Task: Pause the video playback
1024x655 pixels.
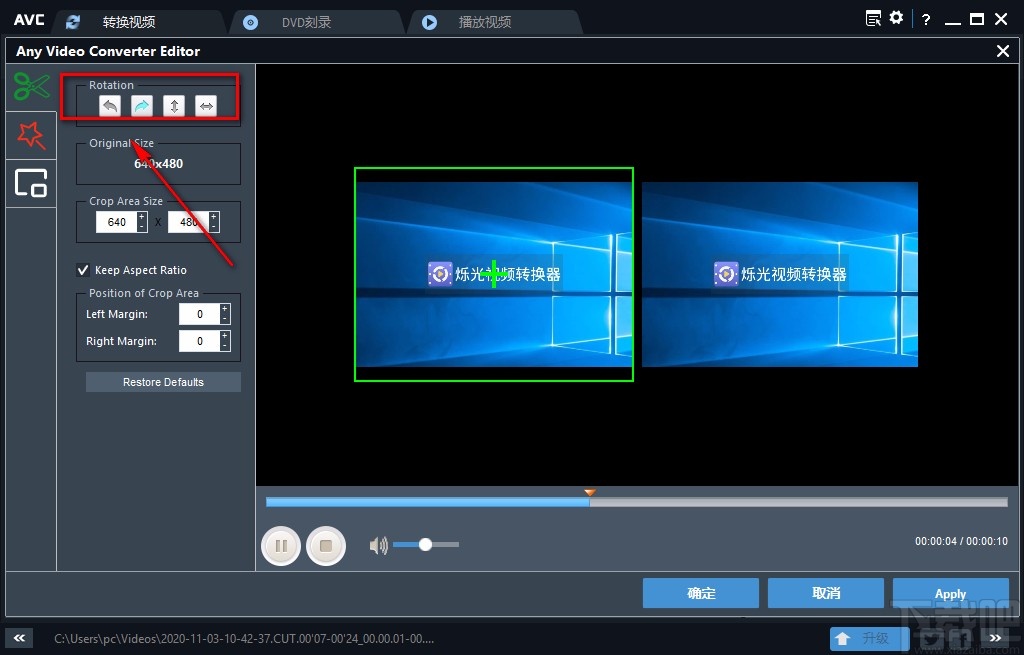Action: pos(281,545)
